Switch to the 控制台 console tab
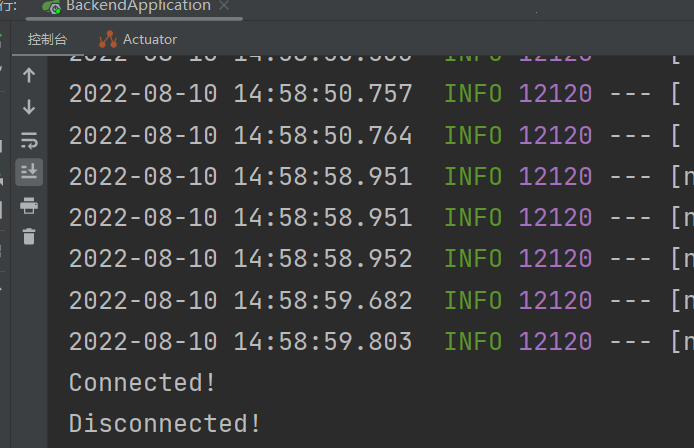The width and height of the screenshot is (694, 448). (x=47, y=39)
